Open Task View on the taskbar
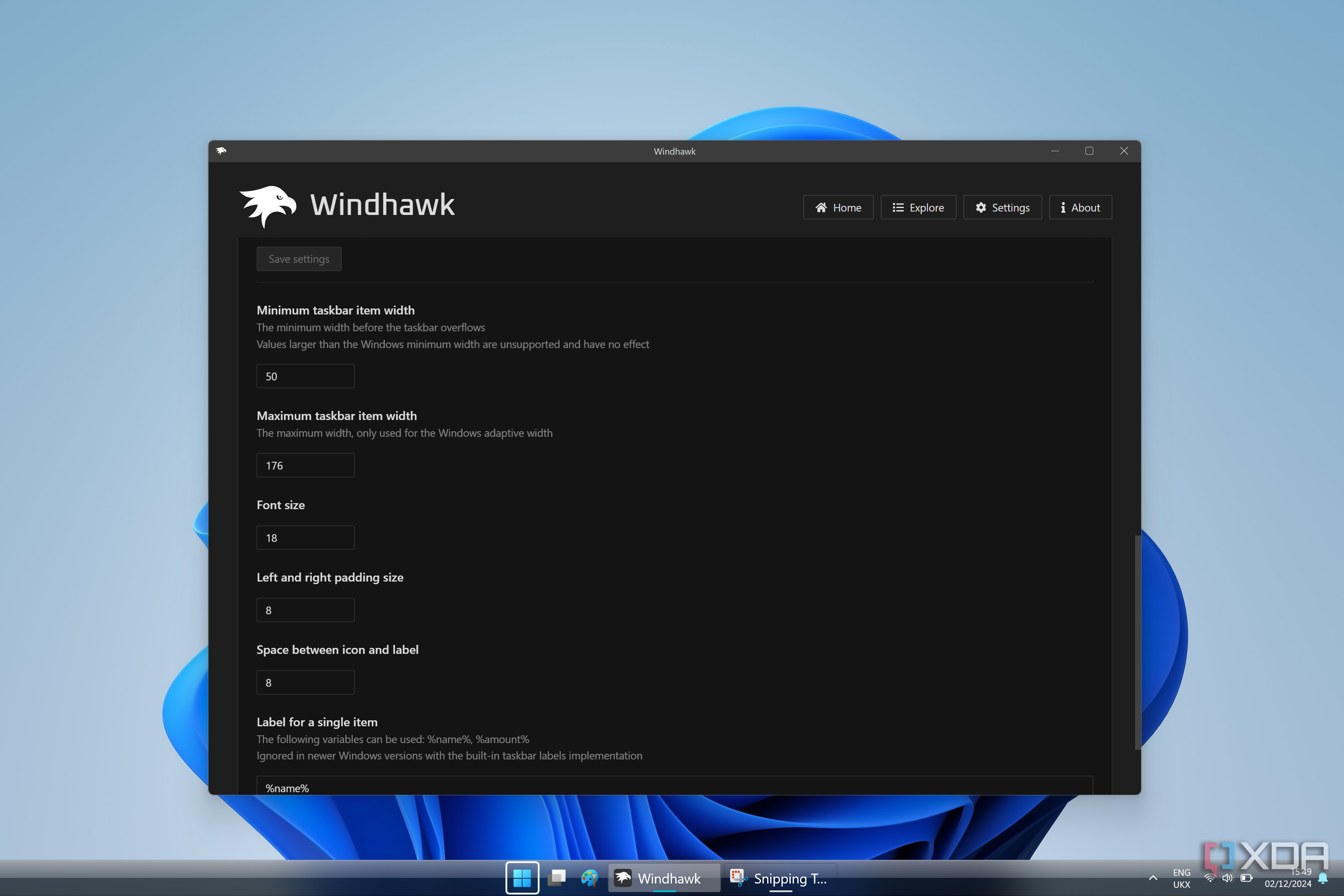The image size is (1344, 896). [x=557, y=878]
